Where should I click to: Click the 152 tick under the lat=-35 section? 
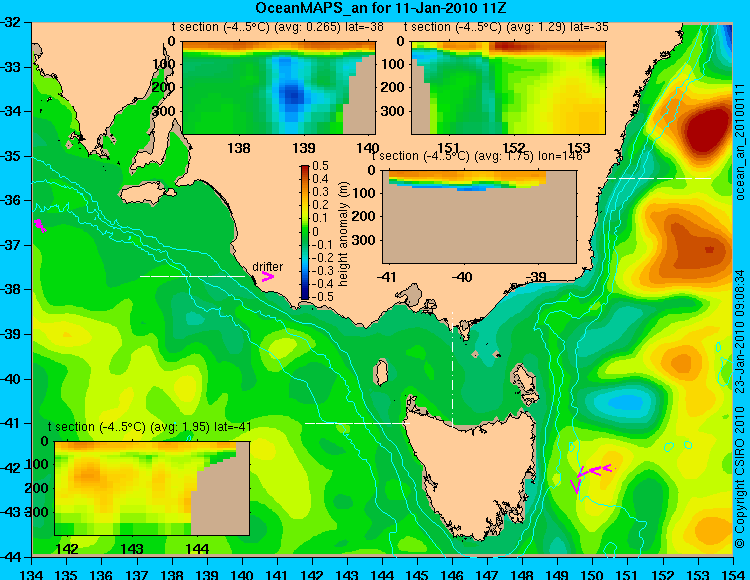point(514,147)
